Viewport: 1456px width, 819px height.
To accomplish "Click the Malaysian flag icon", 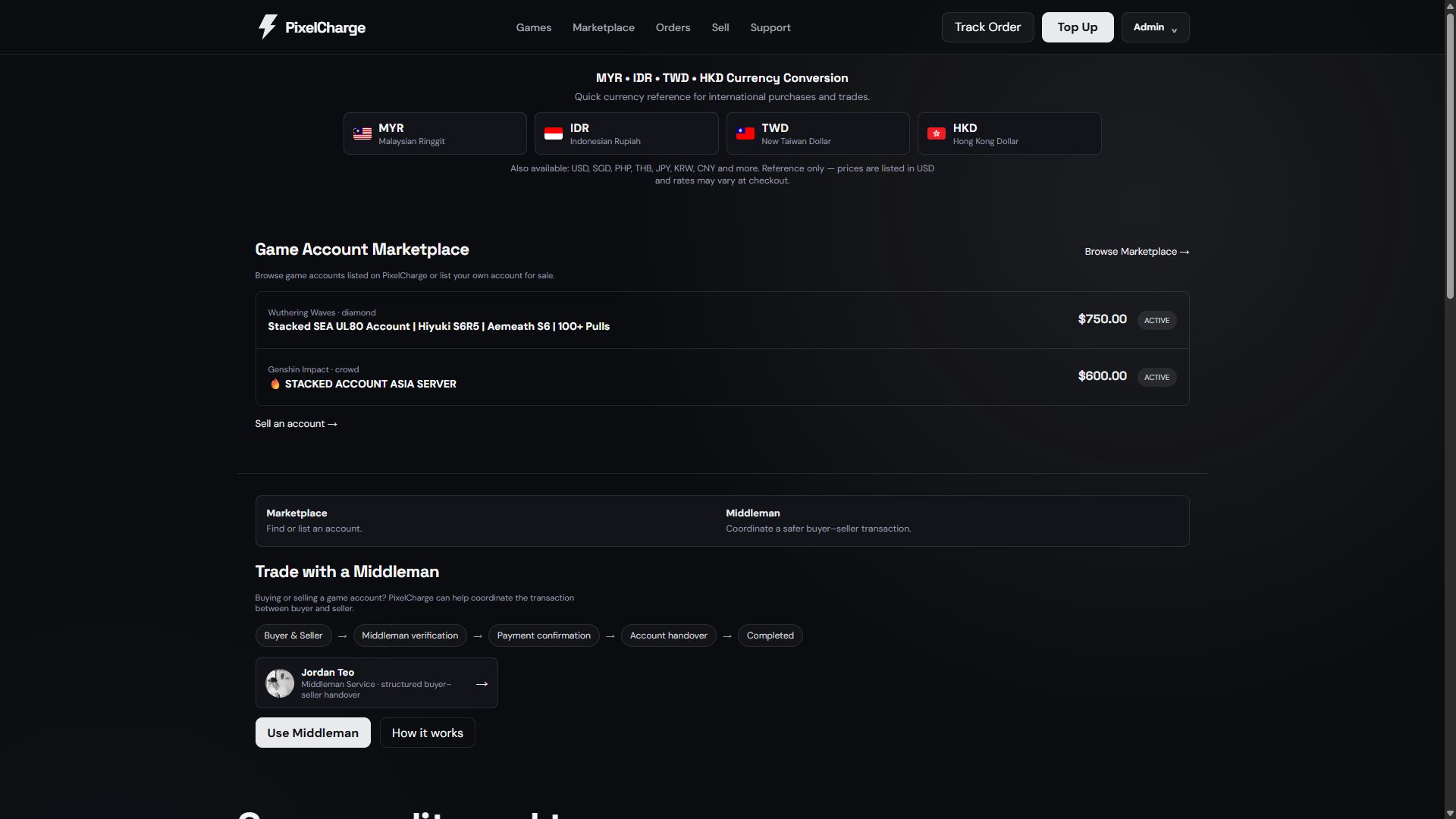I will tap(362, 134).
